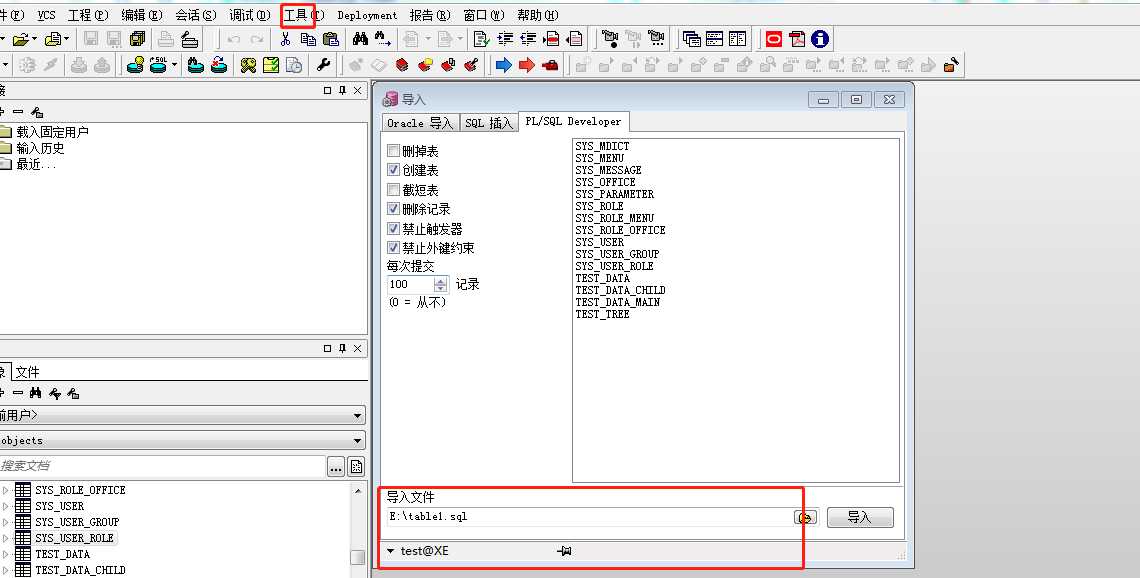
Task: Click the Copy toolbar icon
Action: tap(308, 39)
